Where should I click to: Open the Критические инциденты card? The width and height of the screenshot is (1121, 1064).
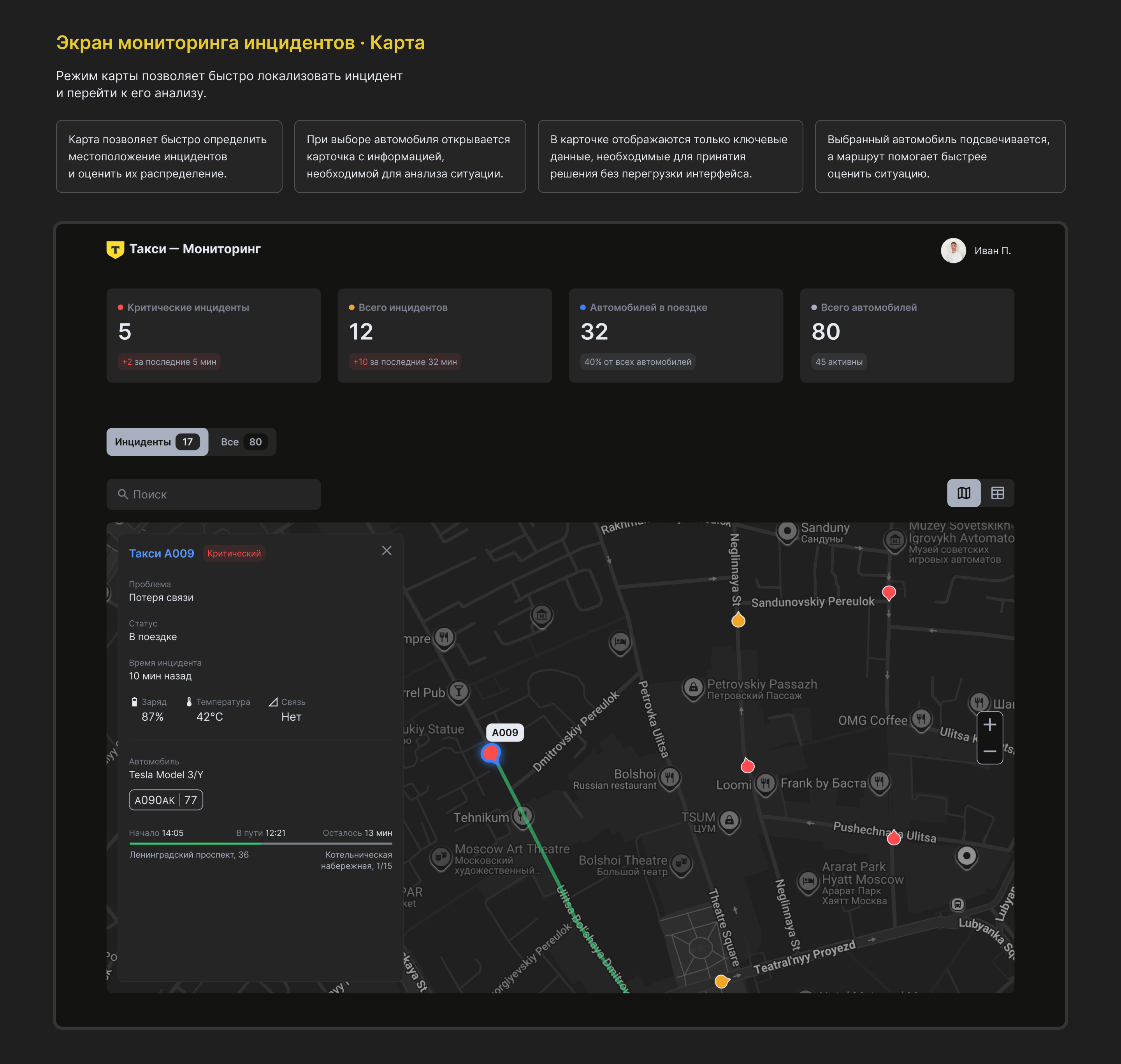(x=213, y=336)
